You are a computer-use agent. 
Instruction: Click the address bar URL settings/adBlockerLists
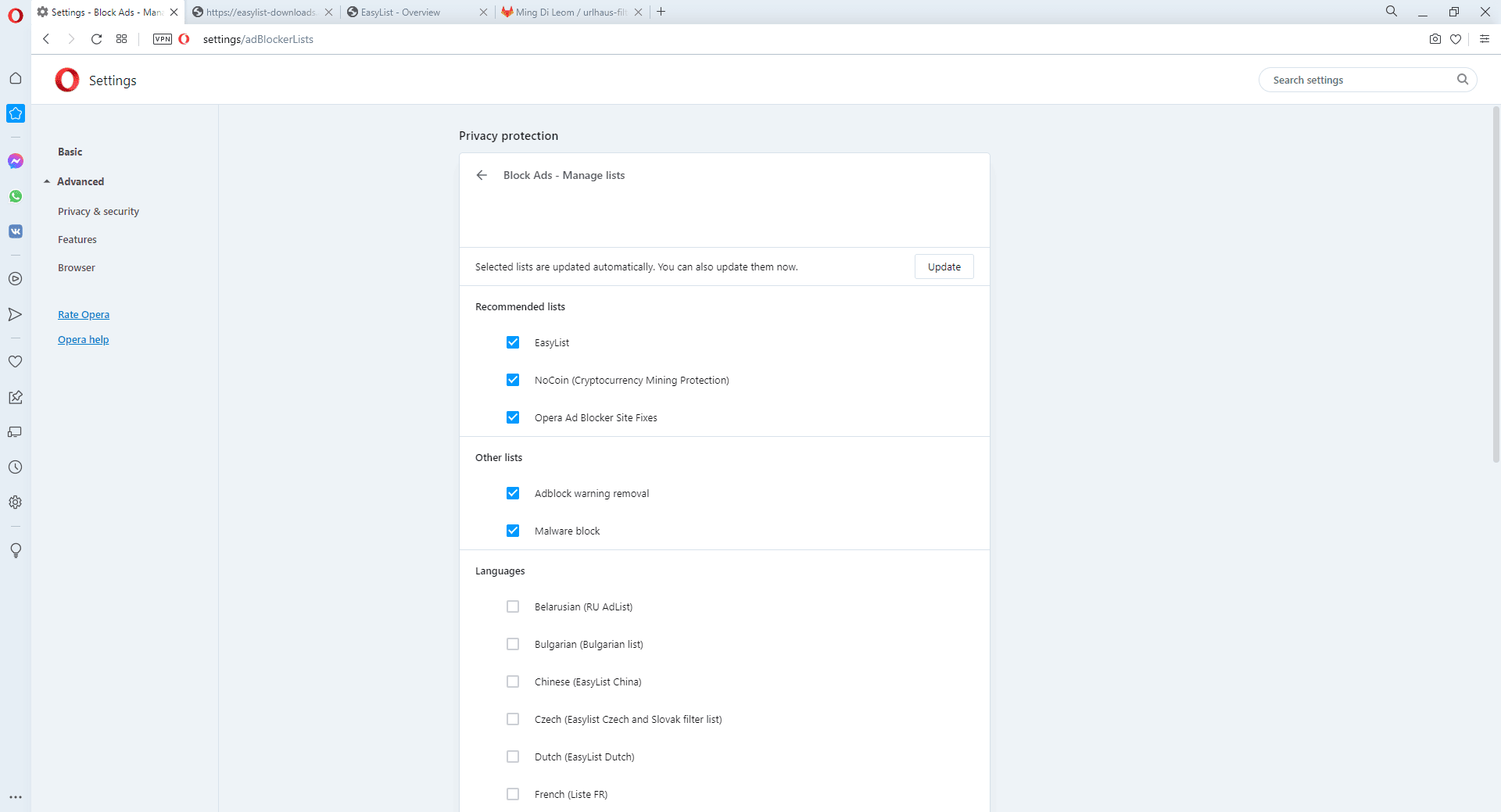pyautogui.click(x=258, y=39)
